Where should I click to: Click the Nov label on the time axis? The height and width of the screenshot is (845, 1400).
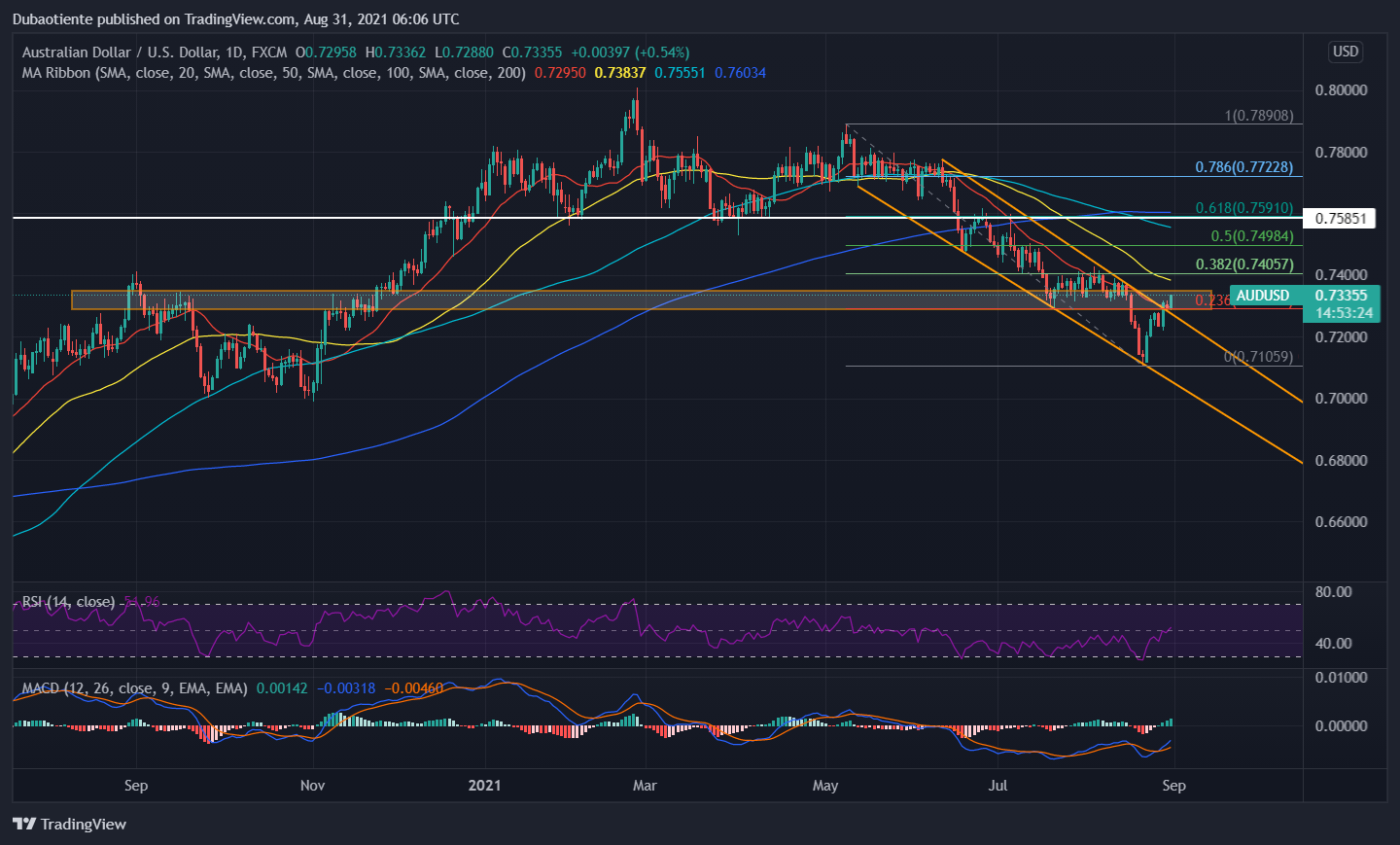tap(313, 786)
